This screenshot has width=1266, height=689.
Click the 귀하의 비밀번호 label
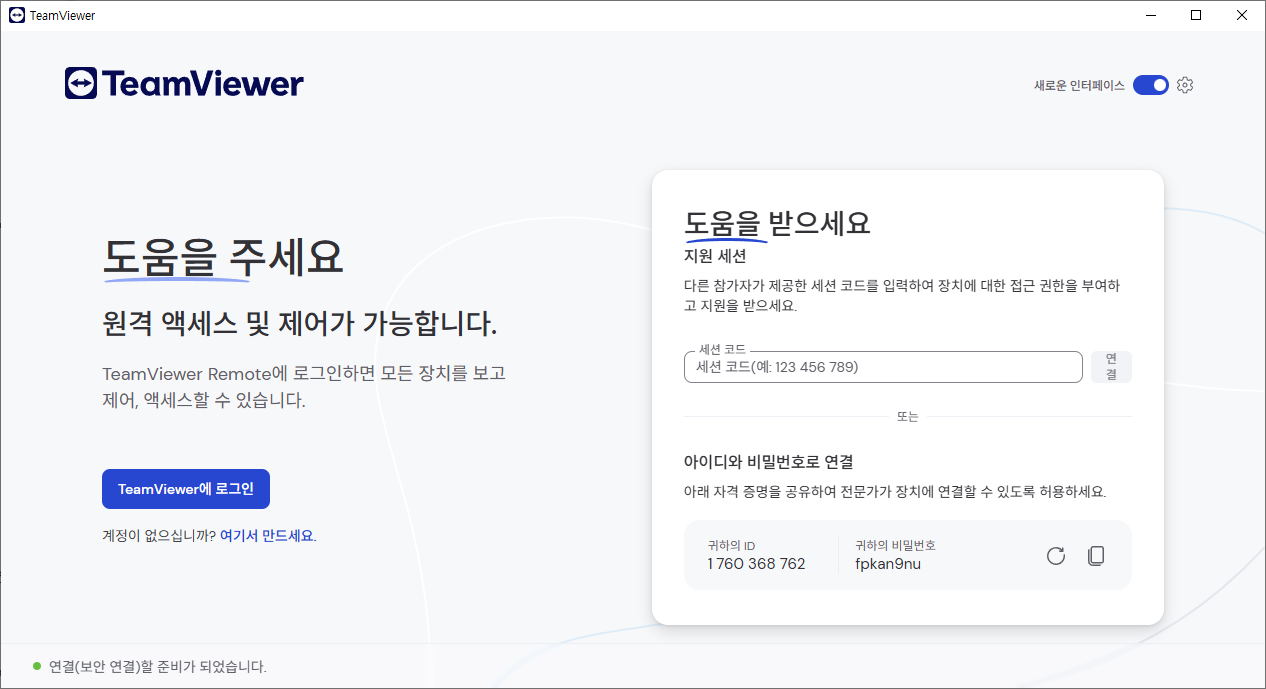(x=895, y=545)
